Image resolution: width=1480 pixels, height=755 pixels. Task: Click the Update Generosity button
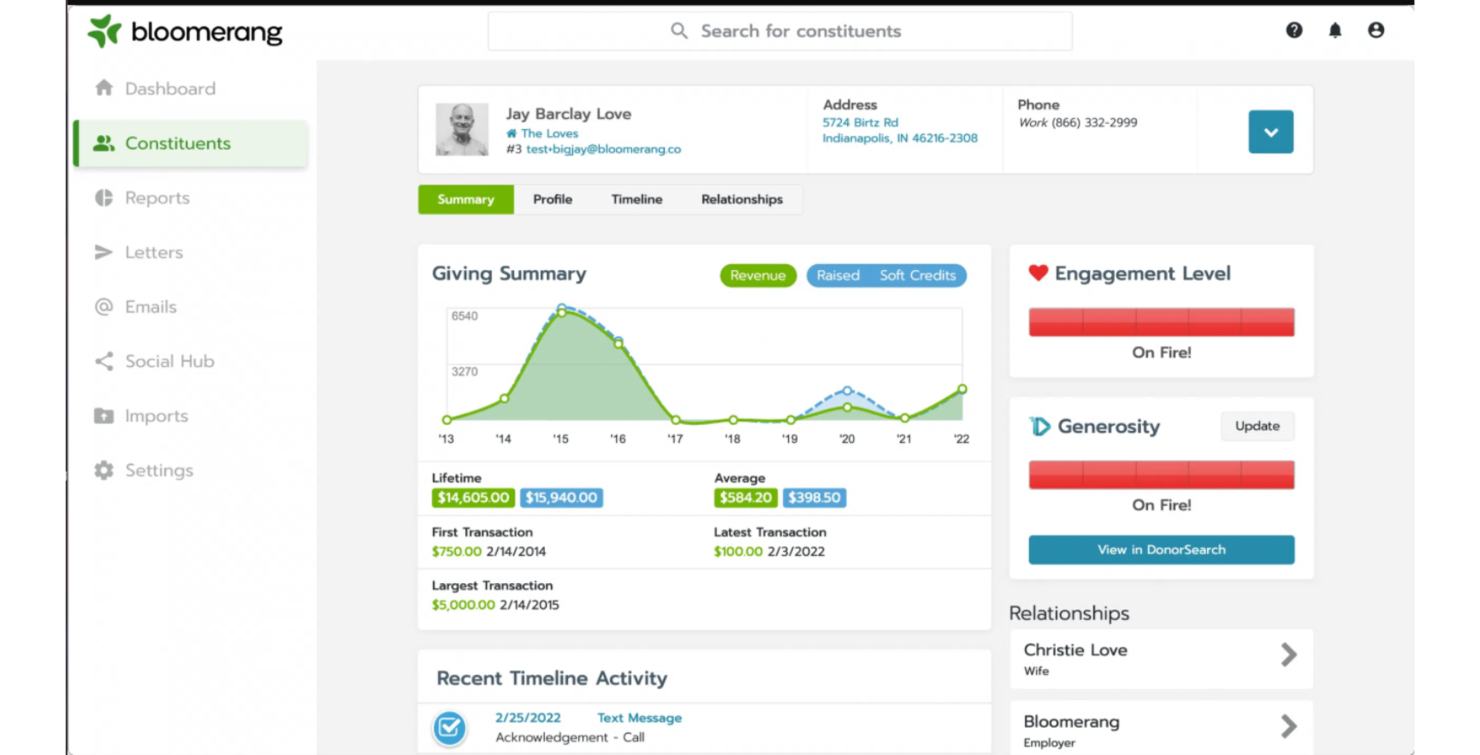coord(1257,426)
